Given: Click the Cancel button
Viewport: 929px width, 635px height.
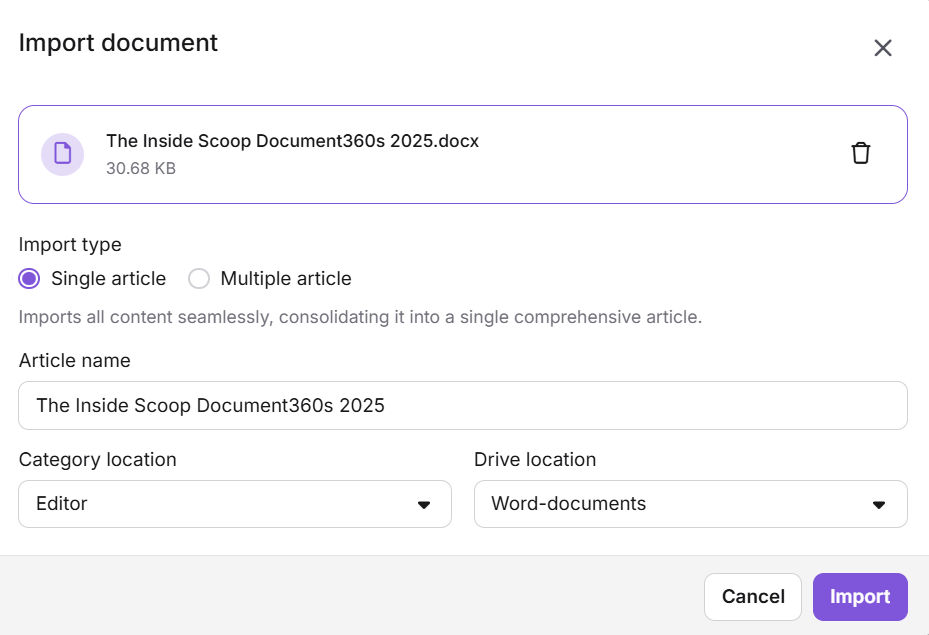Looking at the screenshot, I should click(x=752, y=596).
